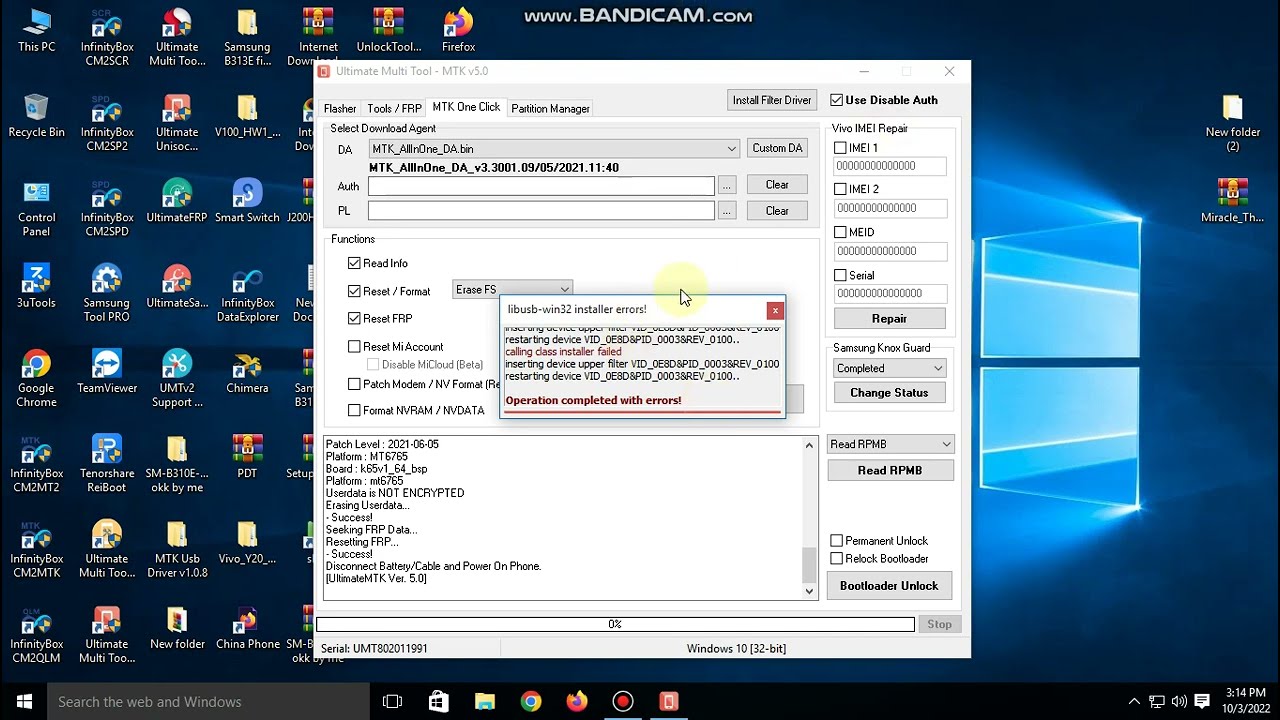This screenshot has width=1280, height=720.
Task: Open New folder (2) on desktop
Action: (x=1232, y=123)
